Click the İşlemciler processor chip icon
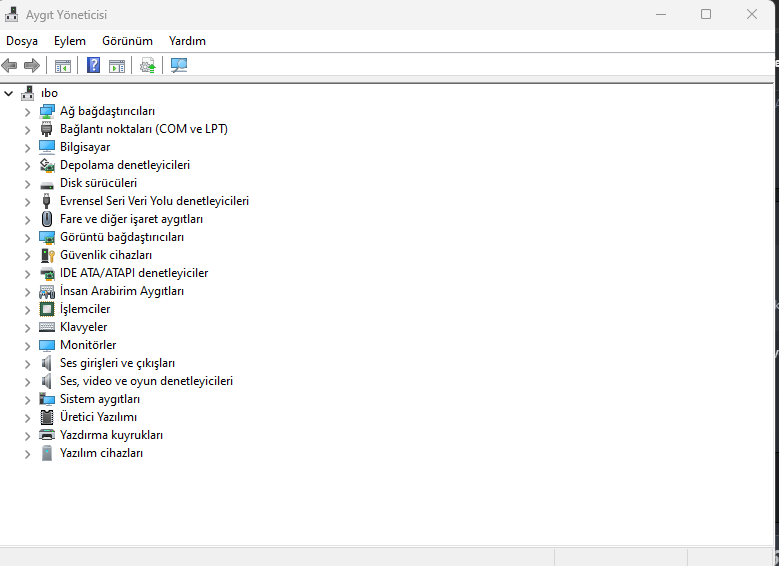 click(x=47, y=309)
